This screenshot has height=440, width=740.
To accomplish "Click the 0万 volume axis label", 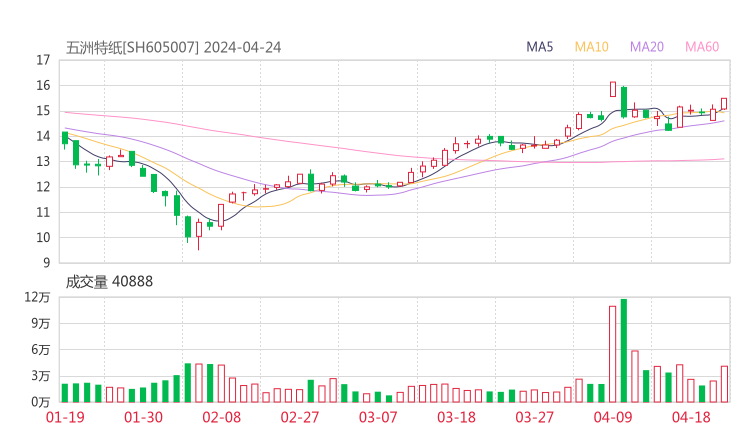I will [41, 402].
